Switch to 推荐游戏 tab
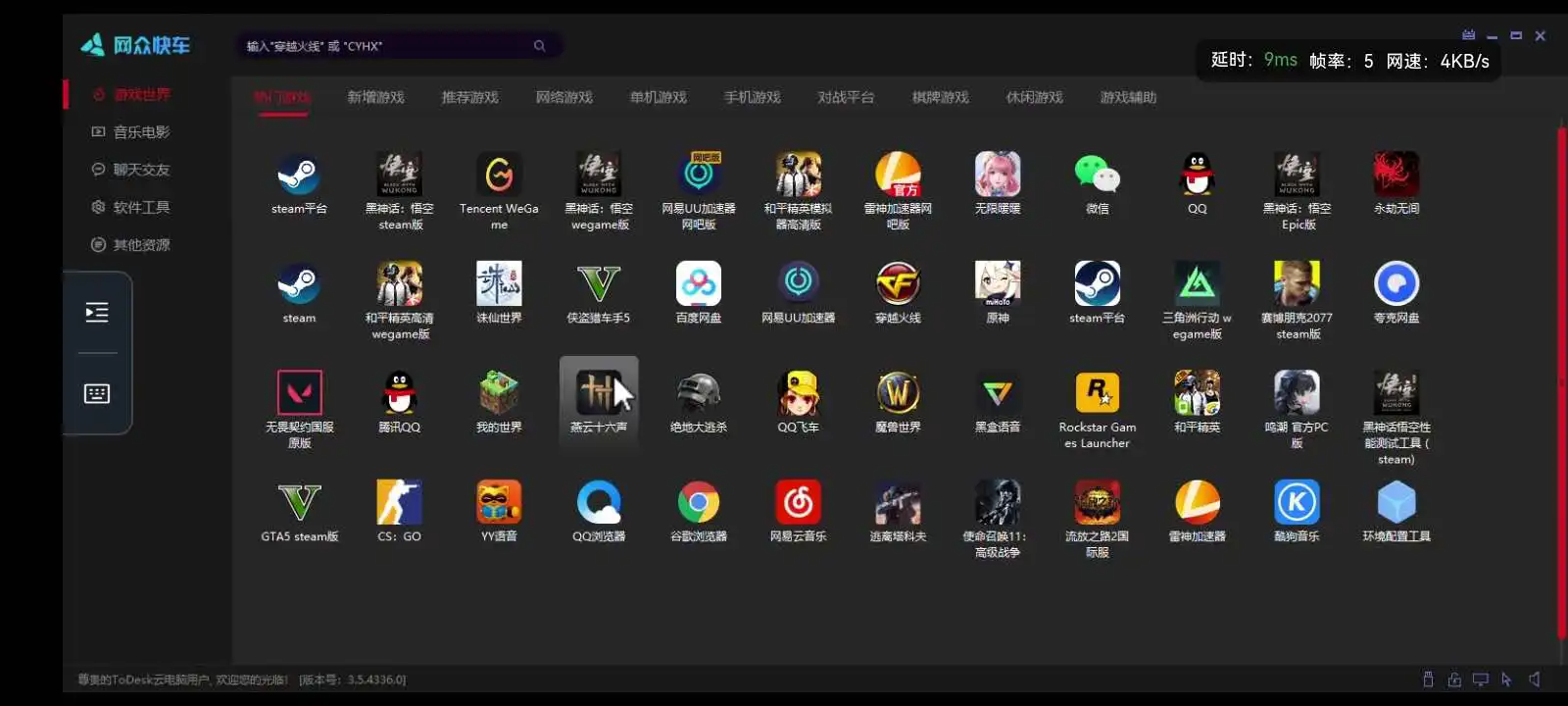This screenshot has height=706, width=1568. point(470,97)
